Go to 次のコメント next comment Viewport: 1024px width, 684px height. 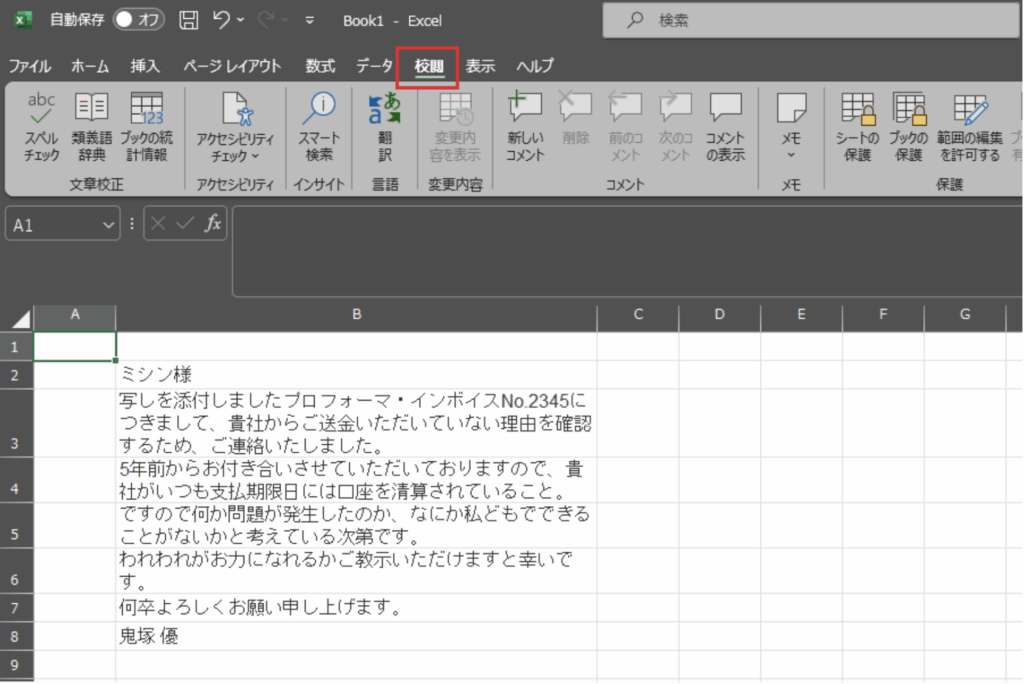(675, 127)
